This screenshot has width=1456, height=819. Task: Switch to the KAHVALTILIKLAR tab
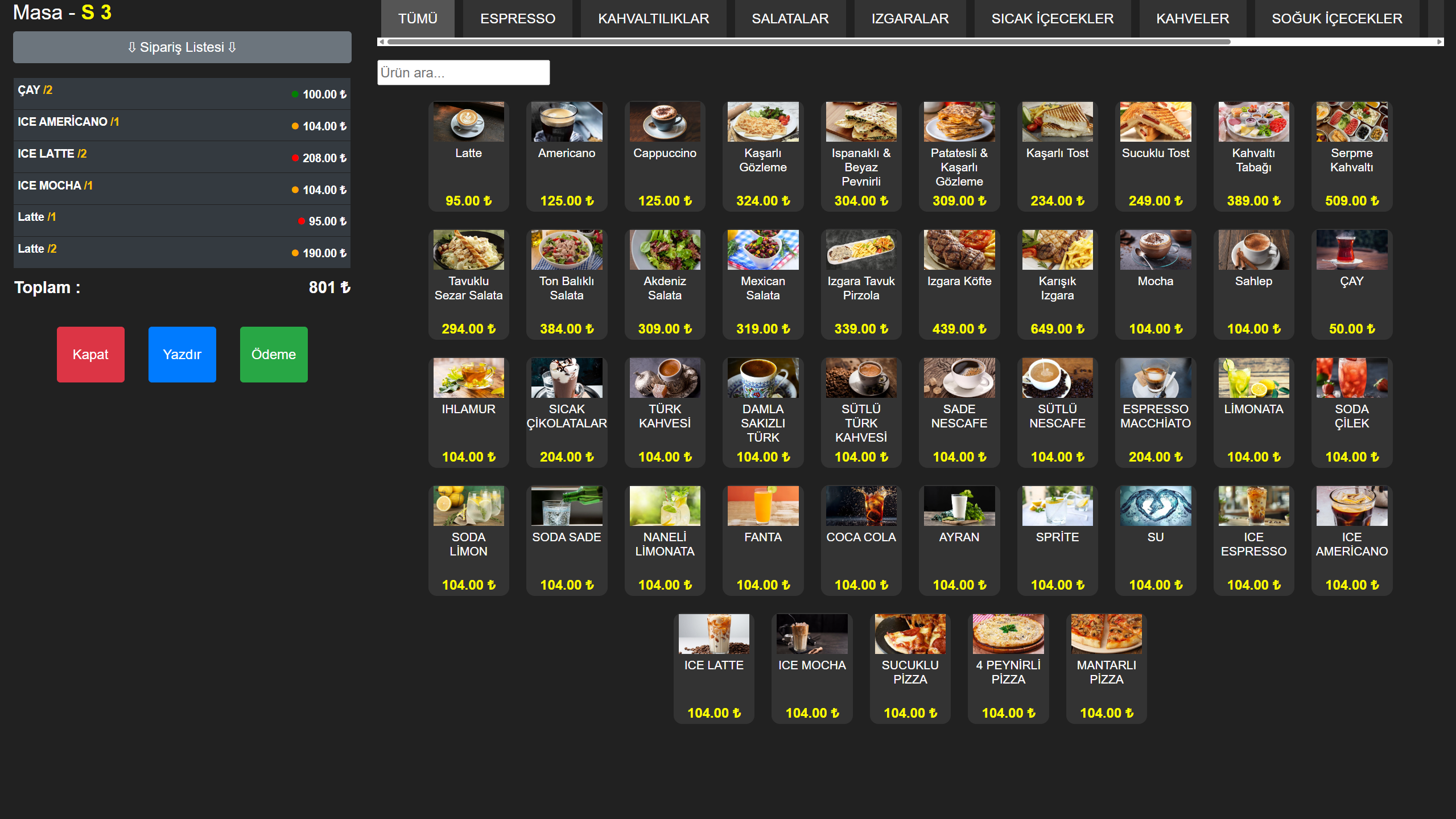[653, 19]
